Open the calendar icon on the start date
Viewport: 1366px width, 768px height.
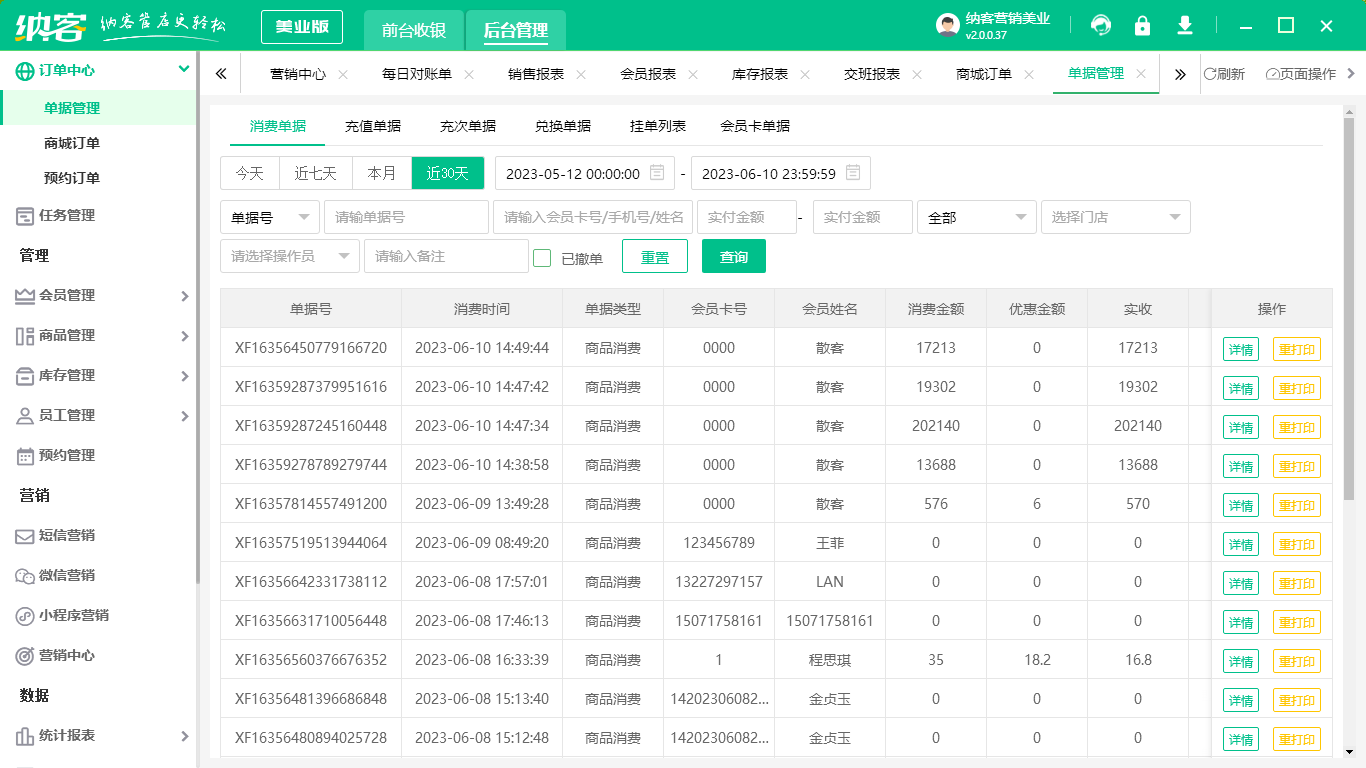pyautogui.click(x=655, y=172)
